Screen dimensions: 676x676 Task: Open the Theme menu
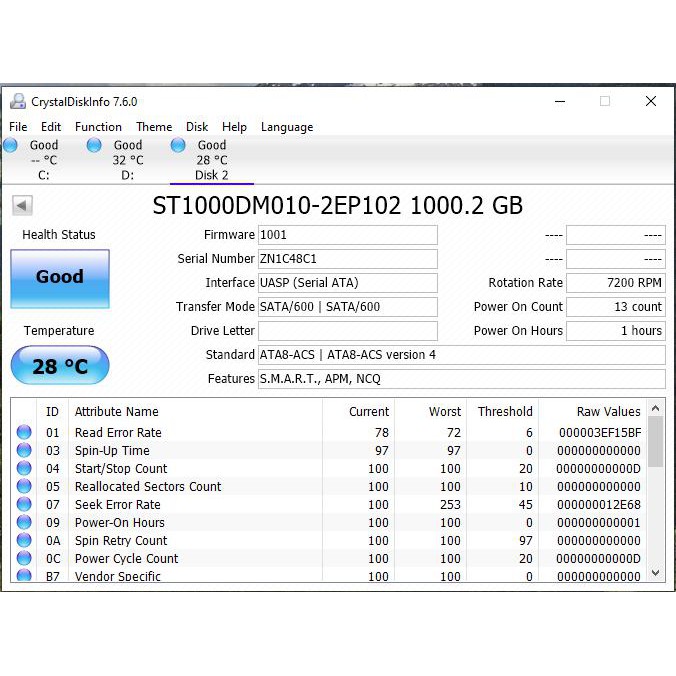pyautogui.click(x=154, y=127)
